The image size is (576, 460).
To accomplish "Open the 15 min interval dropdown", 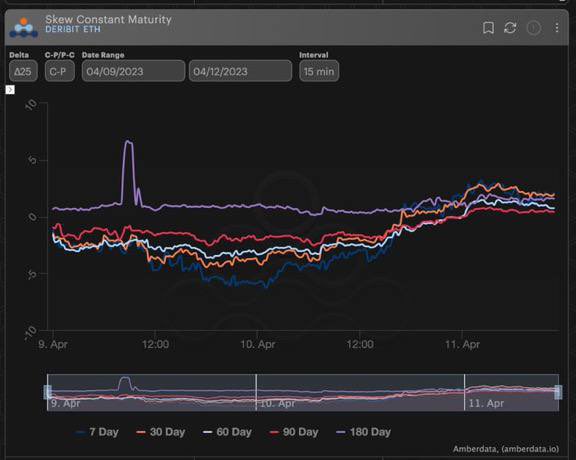I will [319, 71].
